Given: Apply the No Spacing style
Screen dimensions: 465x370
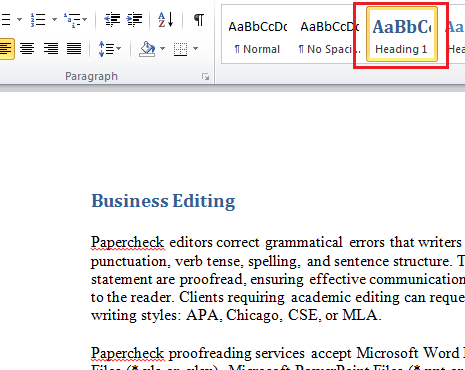Looking at the screenshot, I should click(329, 37).
